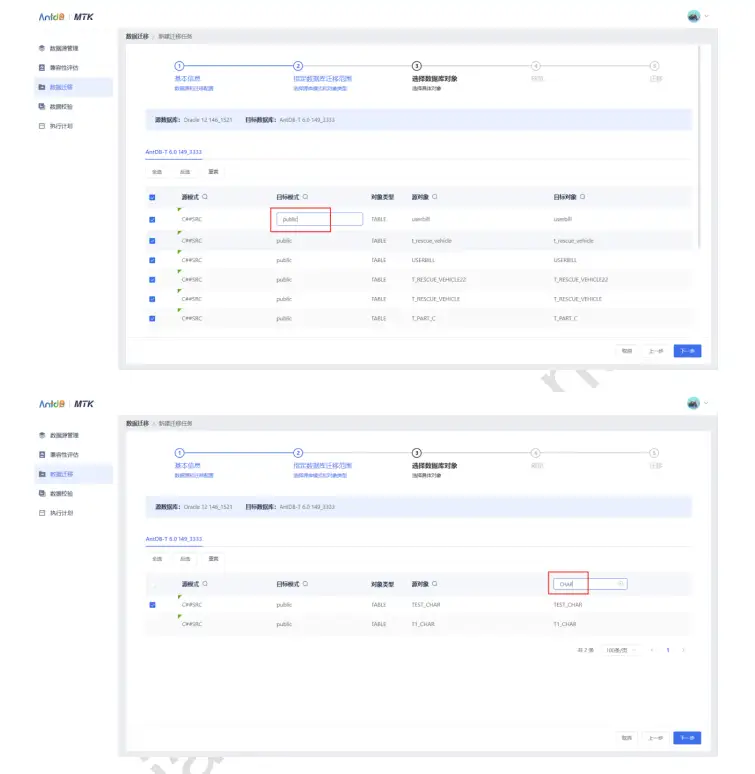Clear the CHAR search box using its clear icon

click(620, 584)
